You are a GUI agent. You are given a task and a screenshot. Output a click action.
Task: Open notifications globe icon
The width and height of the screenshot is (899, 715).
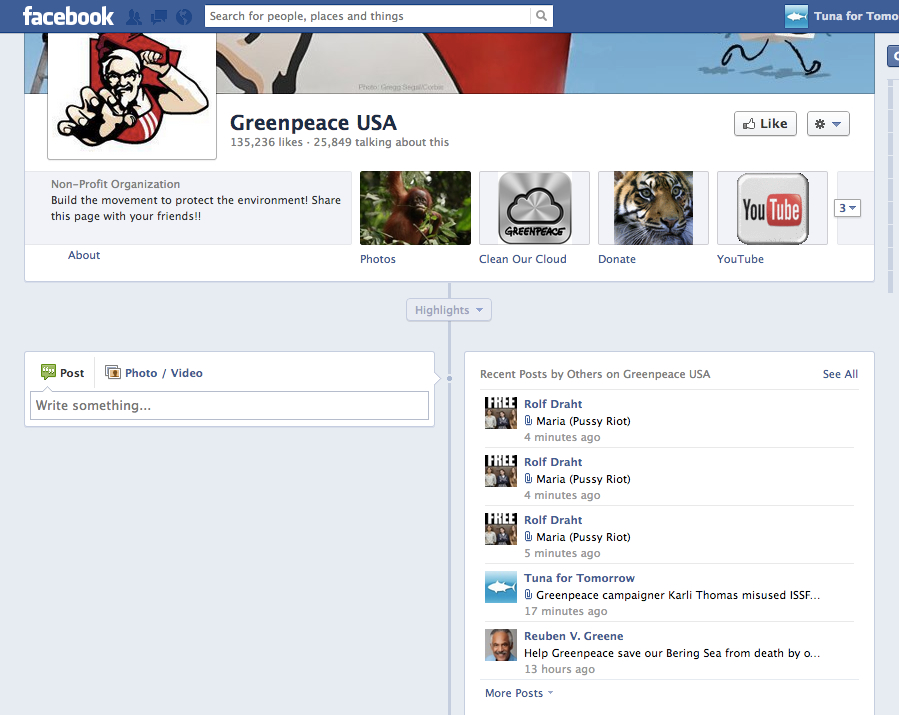pyautogui.click(x=184, y=17)
